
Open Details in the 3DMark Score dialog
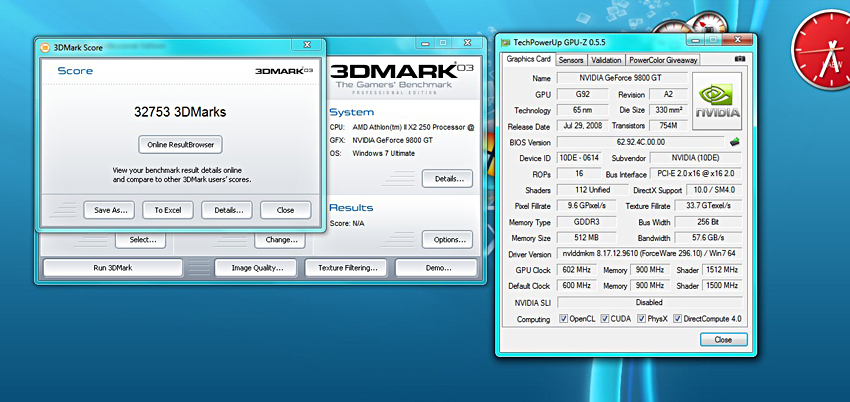coord(227,210)
